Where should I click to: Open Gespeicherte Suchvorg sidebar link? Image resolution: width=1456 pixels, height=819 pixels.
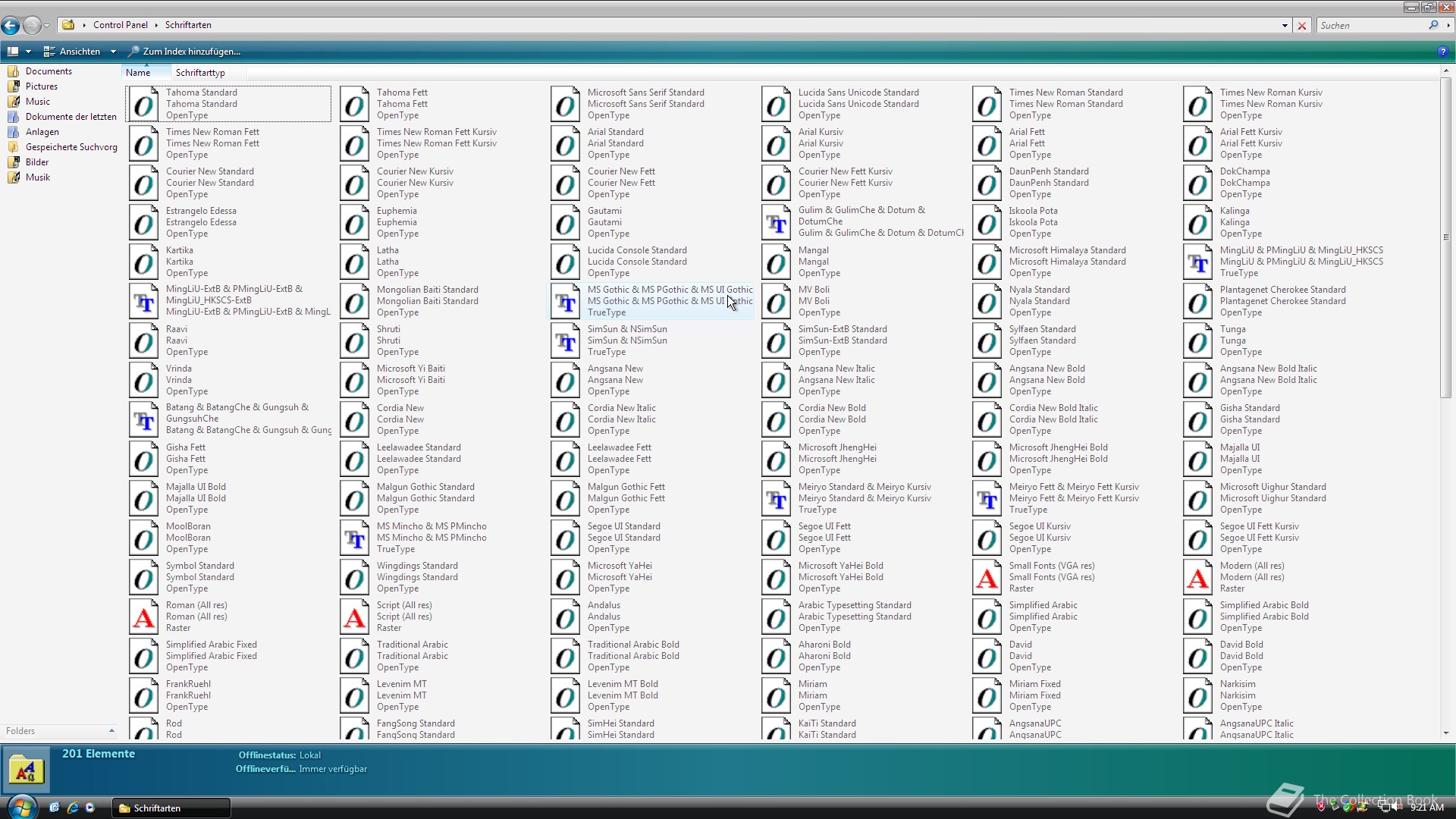coord(71,147)
